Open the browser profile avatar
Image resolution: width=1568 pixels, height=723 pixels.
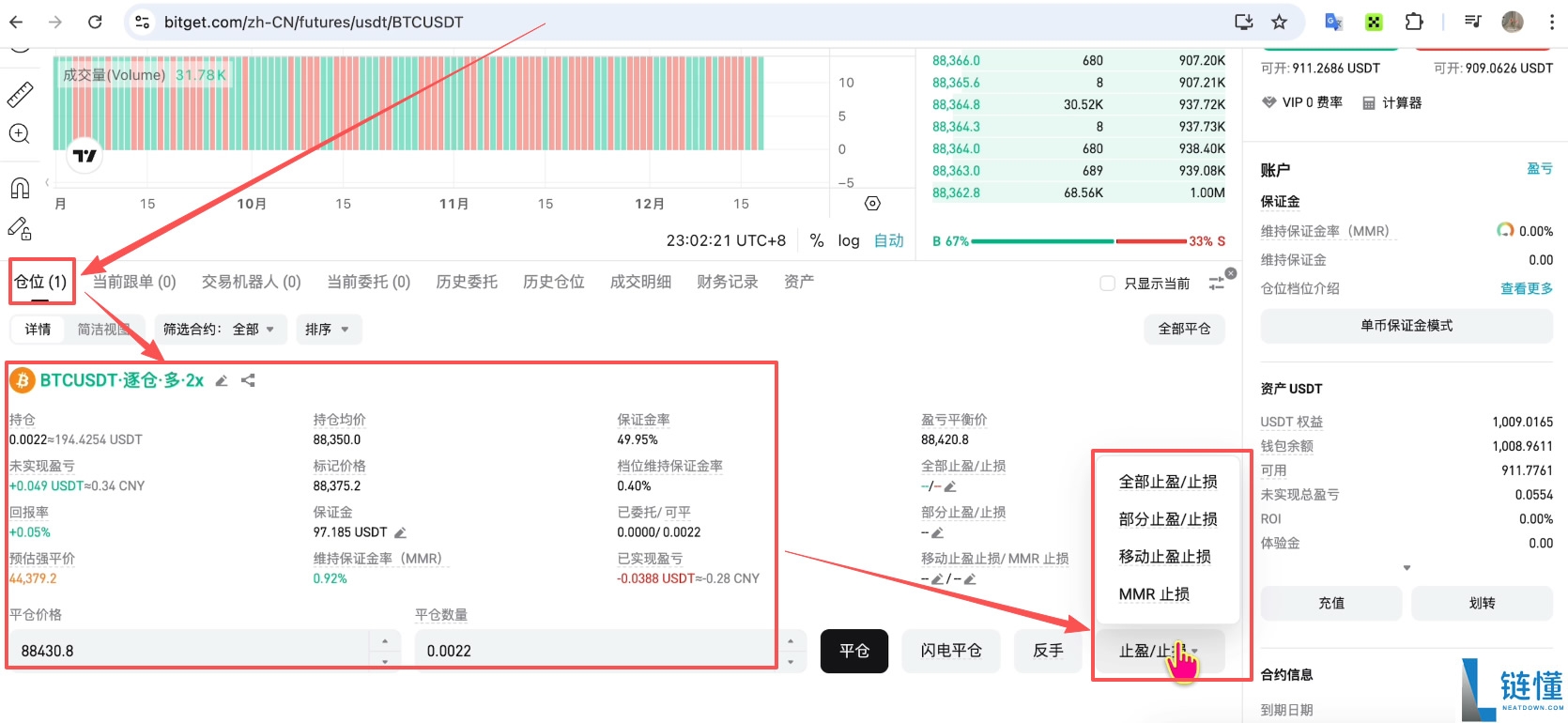[x=1512, y=22]
